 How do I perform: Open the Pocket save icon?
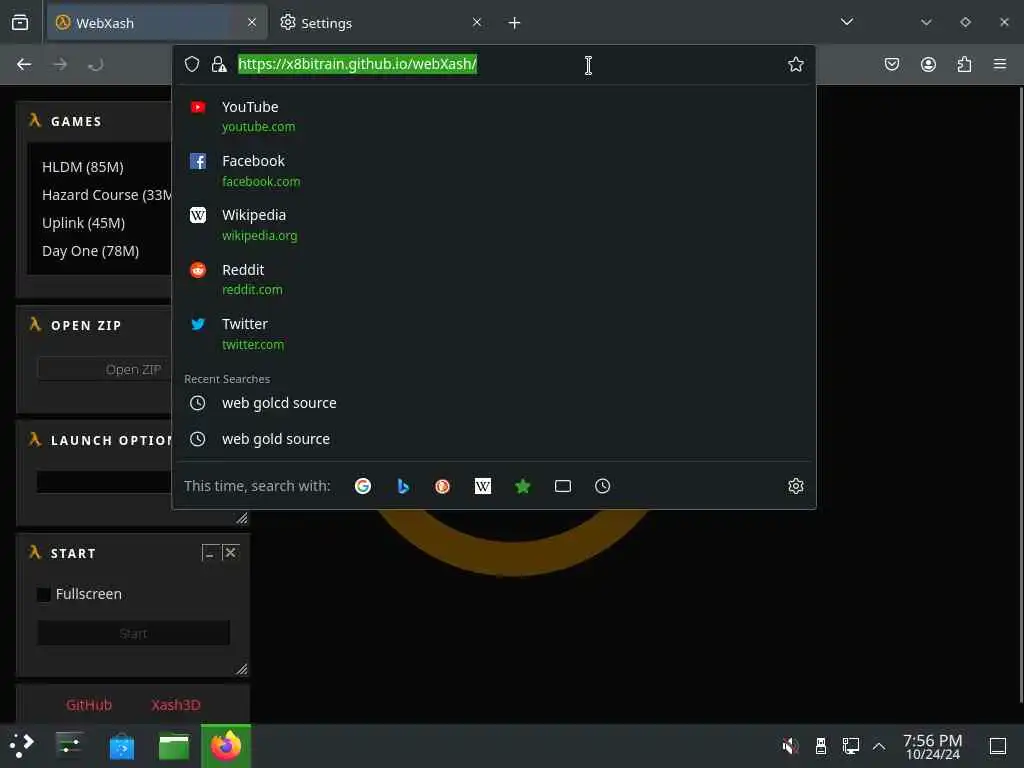(892, 64)
